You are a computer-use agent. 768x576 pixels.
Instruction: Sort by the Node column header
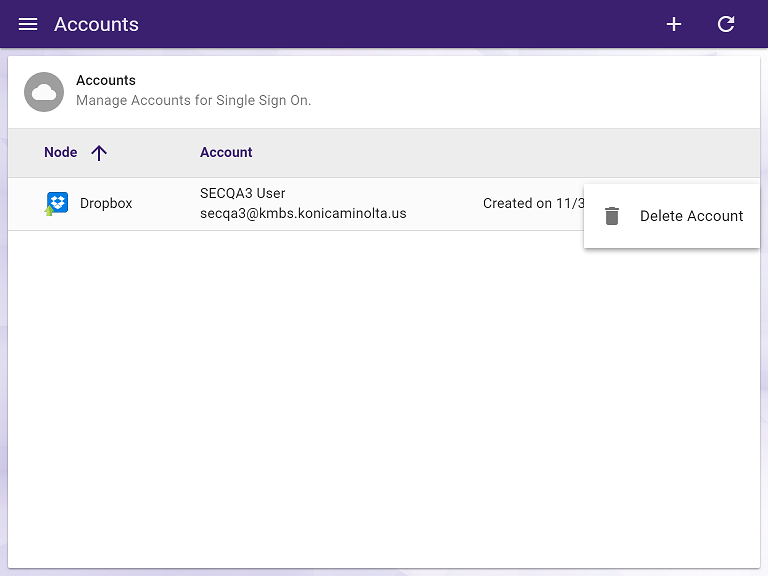pyautogui.click(x=60, y=152)
